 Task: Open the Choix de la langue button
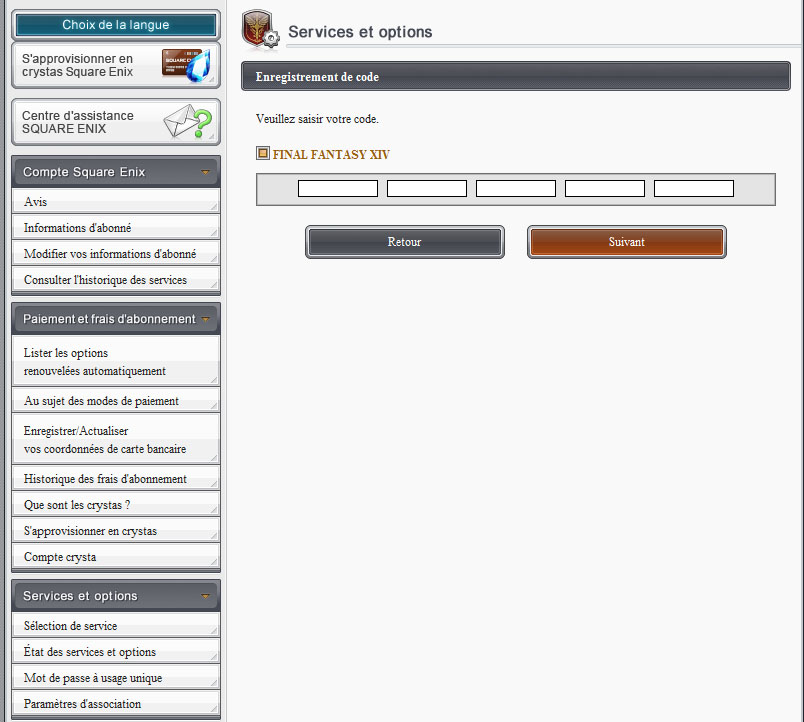click(x=116, y=25)
